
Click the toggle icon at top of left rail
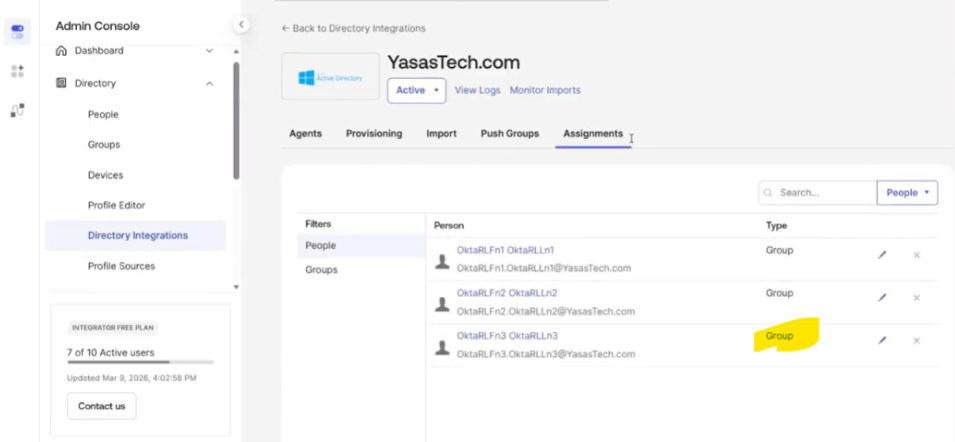17,30
